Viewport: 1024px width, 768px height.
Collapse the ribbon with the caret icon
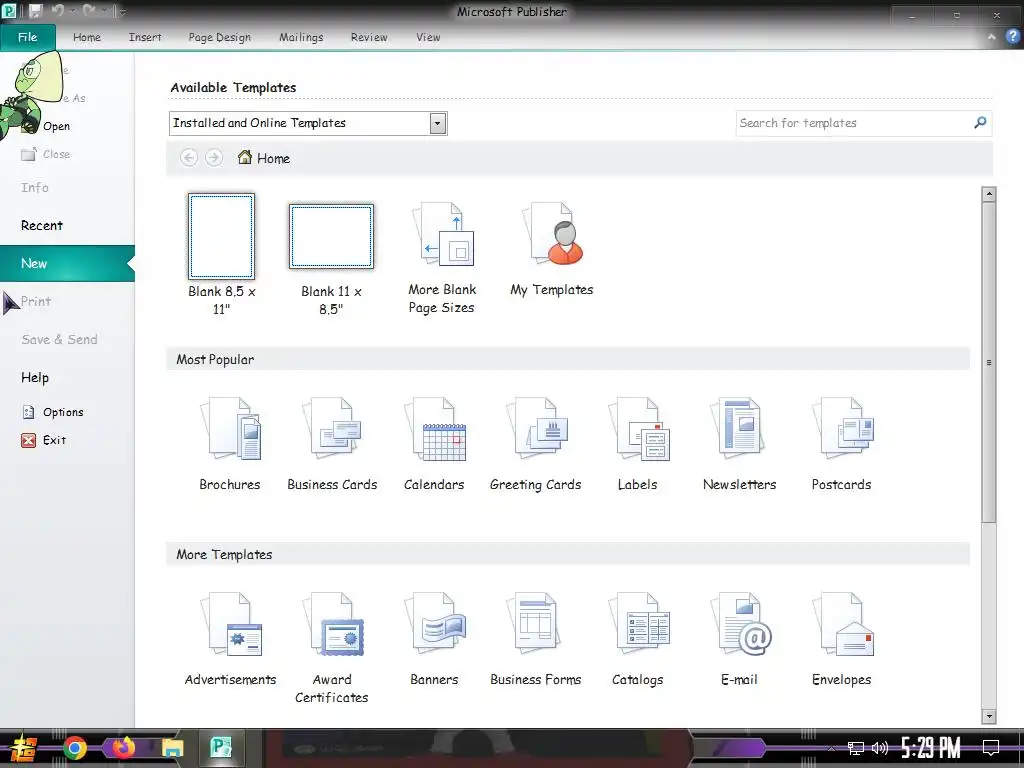(991, 37)
